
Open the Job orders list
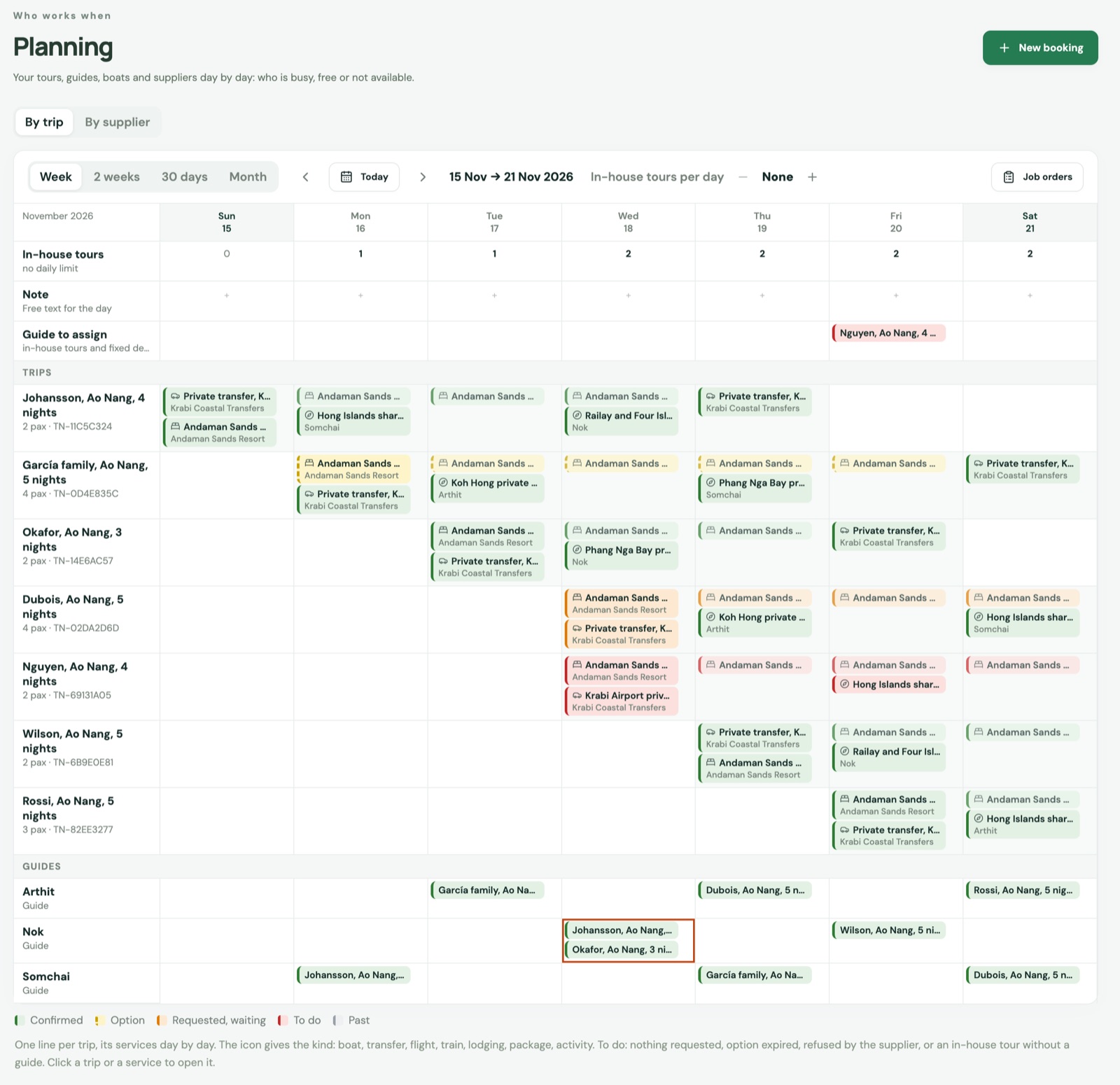point(1037,177)
